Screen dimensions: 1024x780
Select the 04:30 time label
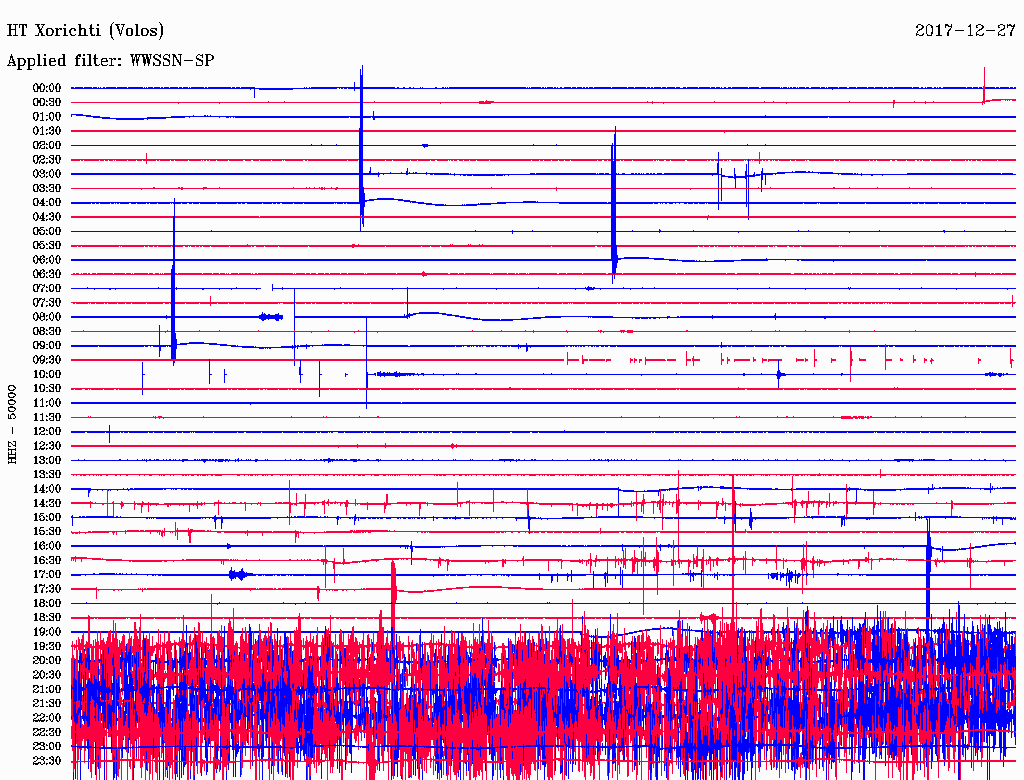click(x=47, y=217)
